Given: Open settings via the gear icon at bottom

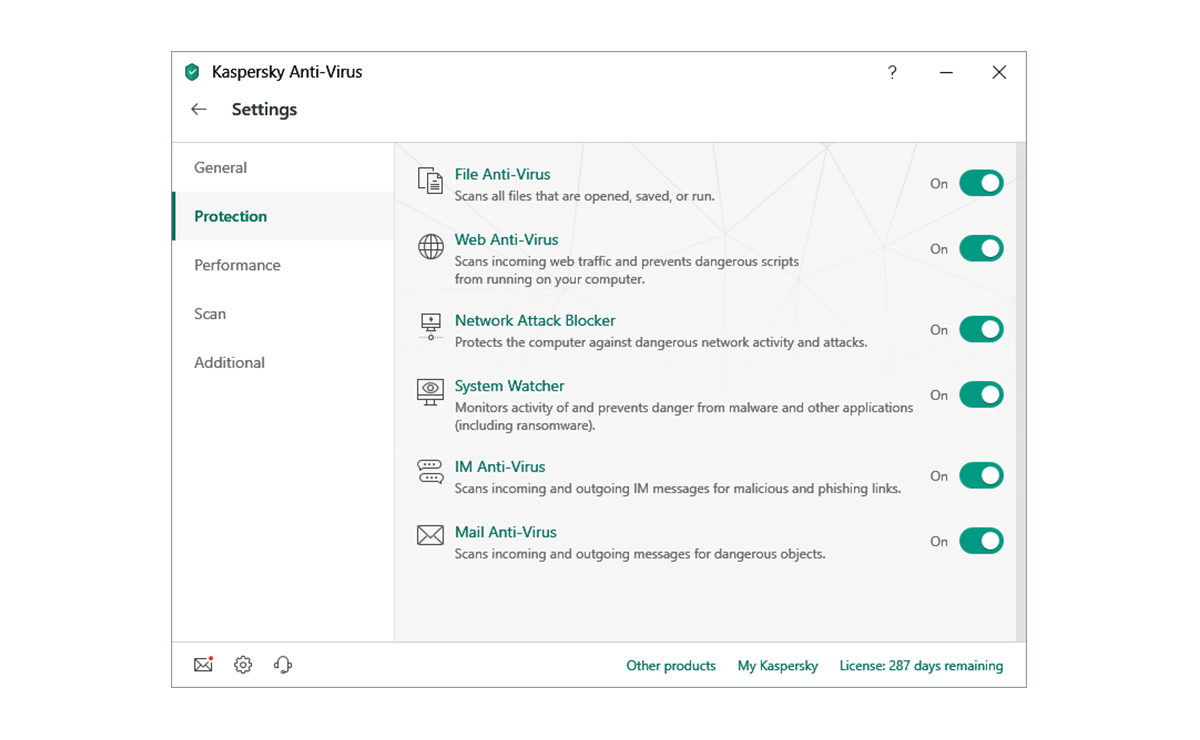Looking at the screenshot, I should coord(243,665).
